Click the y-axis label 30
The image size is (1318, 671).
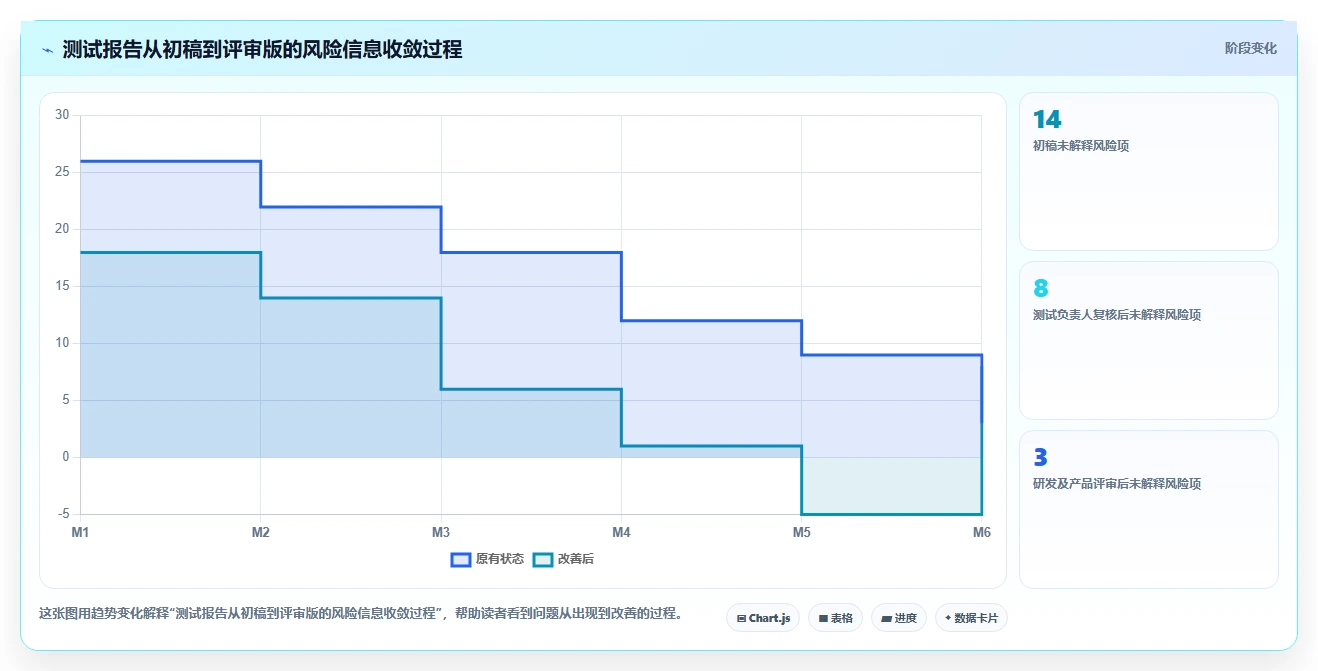(62, 115)
